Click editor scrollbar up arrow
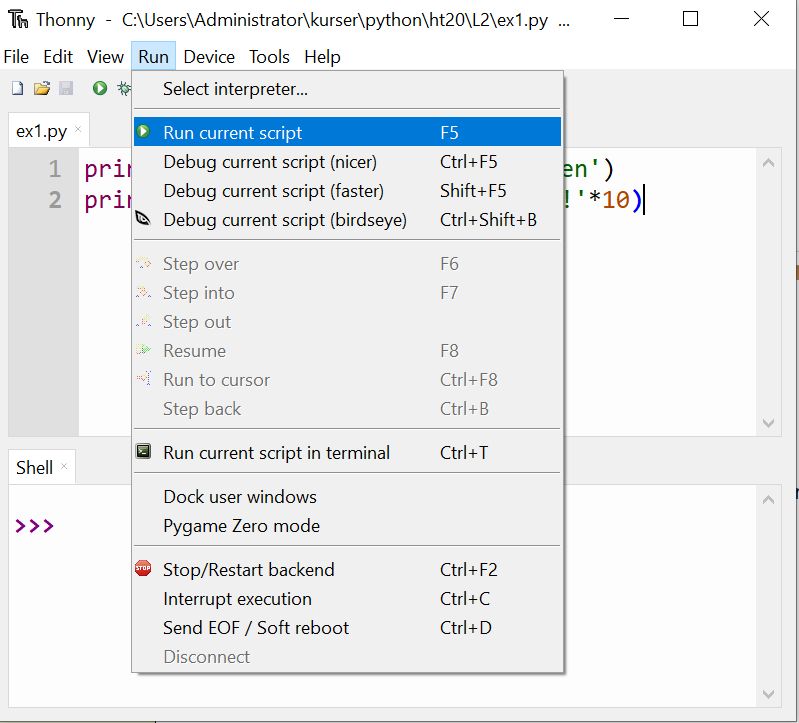The width and height of the screenshot is (799, 723). [x=768, y=163]
